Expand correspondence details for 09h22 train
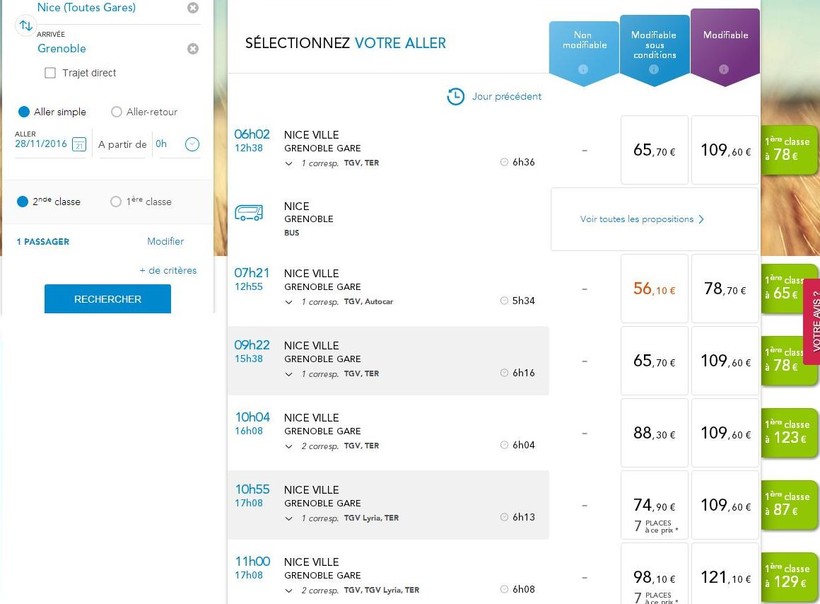820x604 pixels. 289,374
